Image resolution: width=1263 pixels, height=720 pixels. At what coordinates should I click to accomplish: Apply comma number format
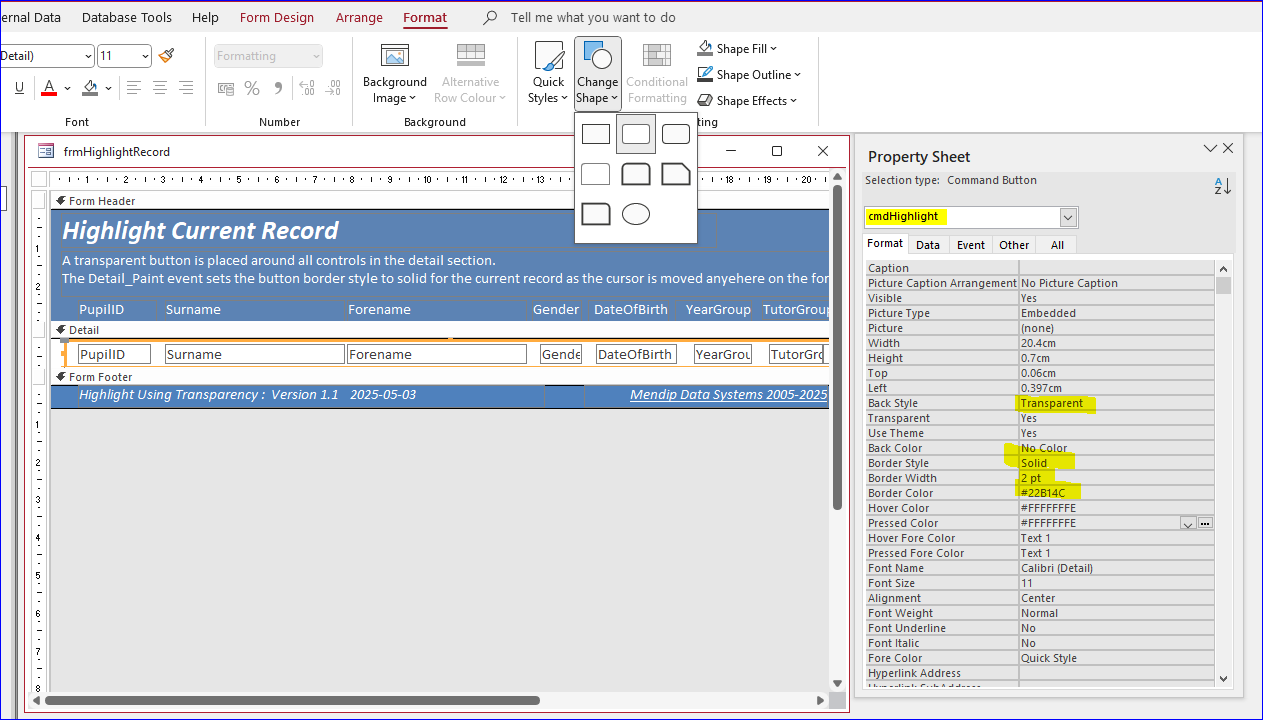tap(278, 88)
